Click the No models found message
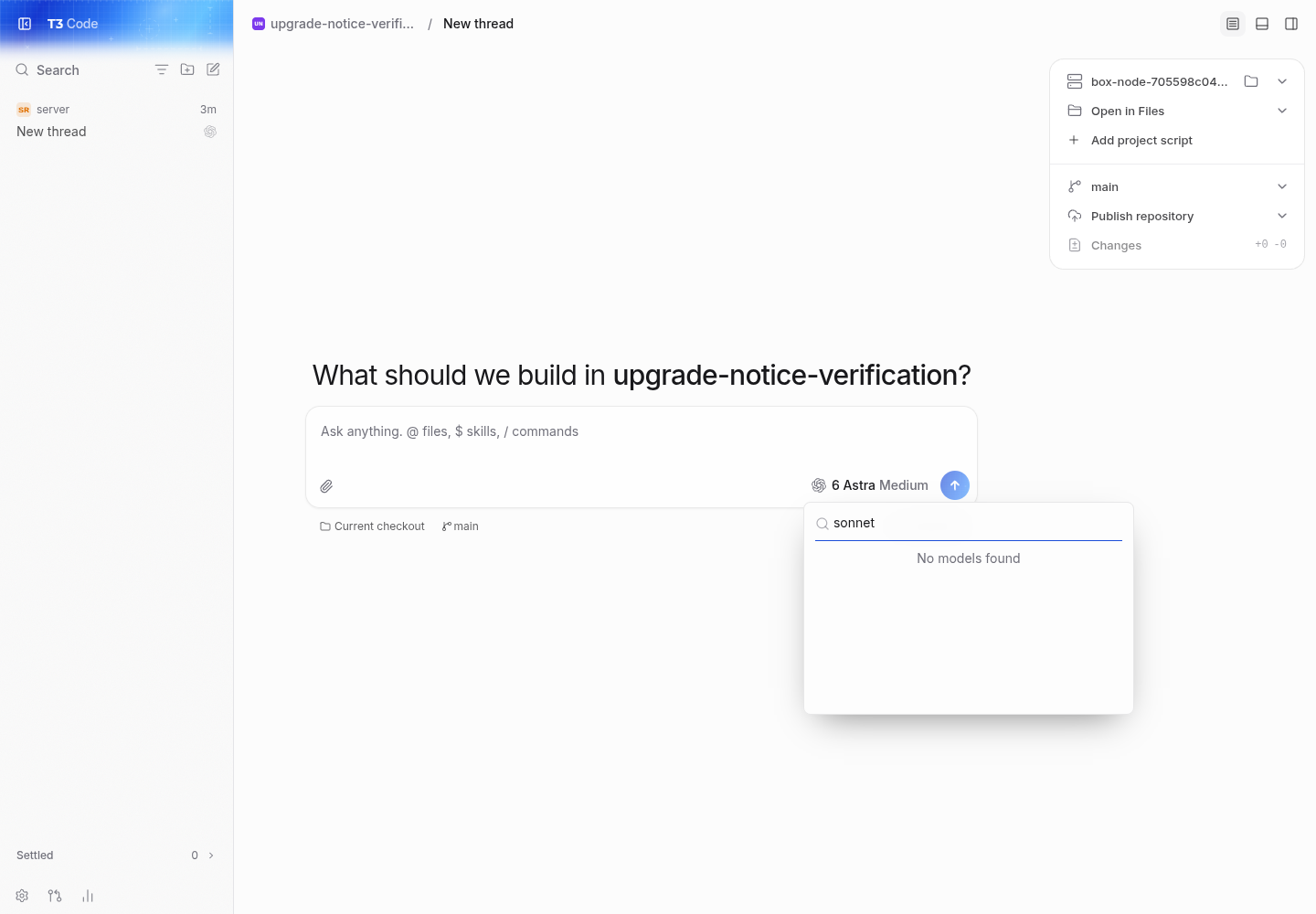The width and height of the screenshot is (1316, 914). pos(969,558)
